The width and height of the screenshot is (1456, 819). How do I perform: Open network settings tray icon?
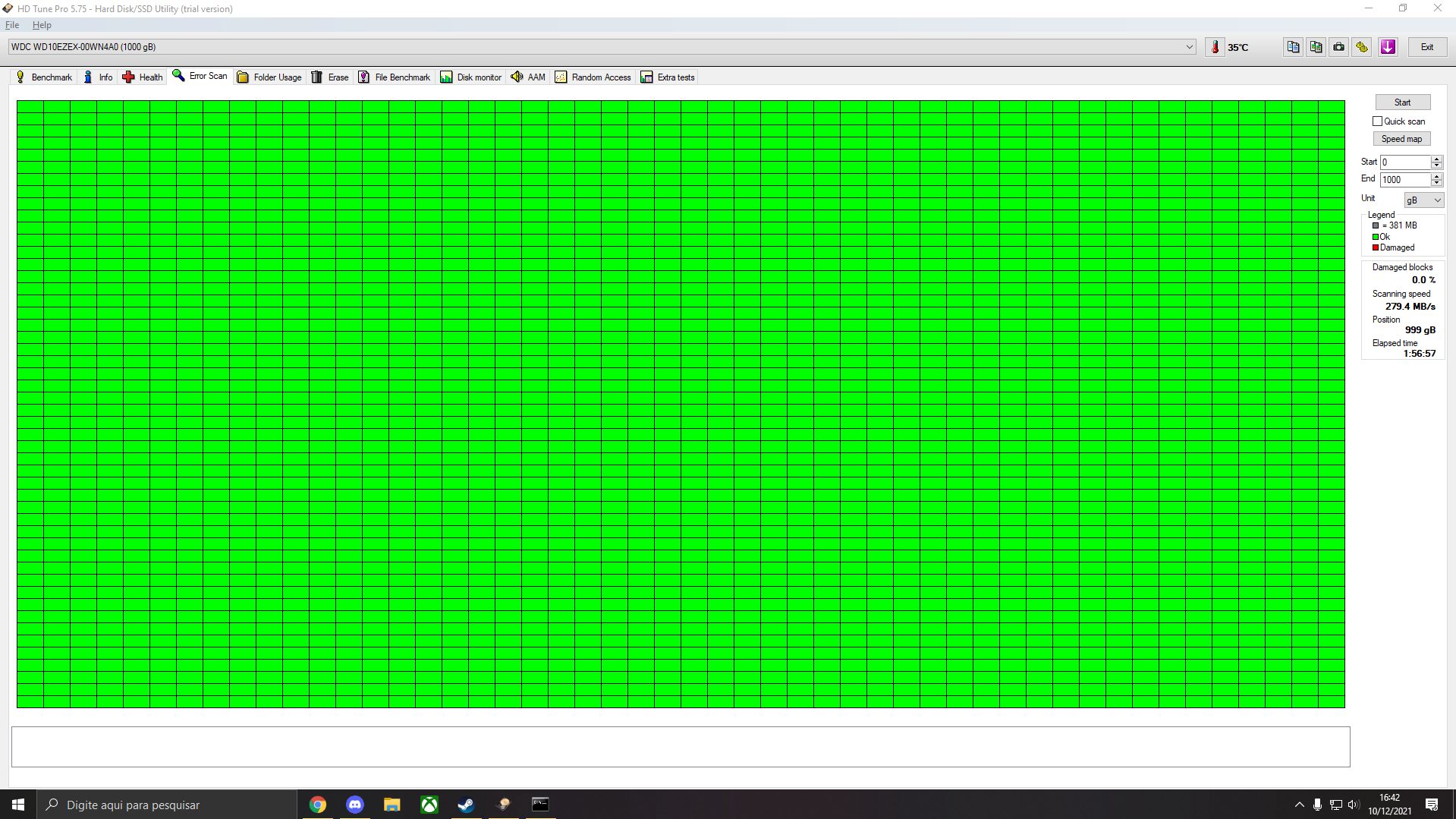coord(1336,805)
